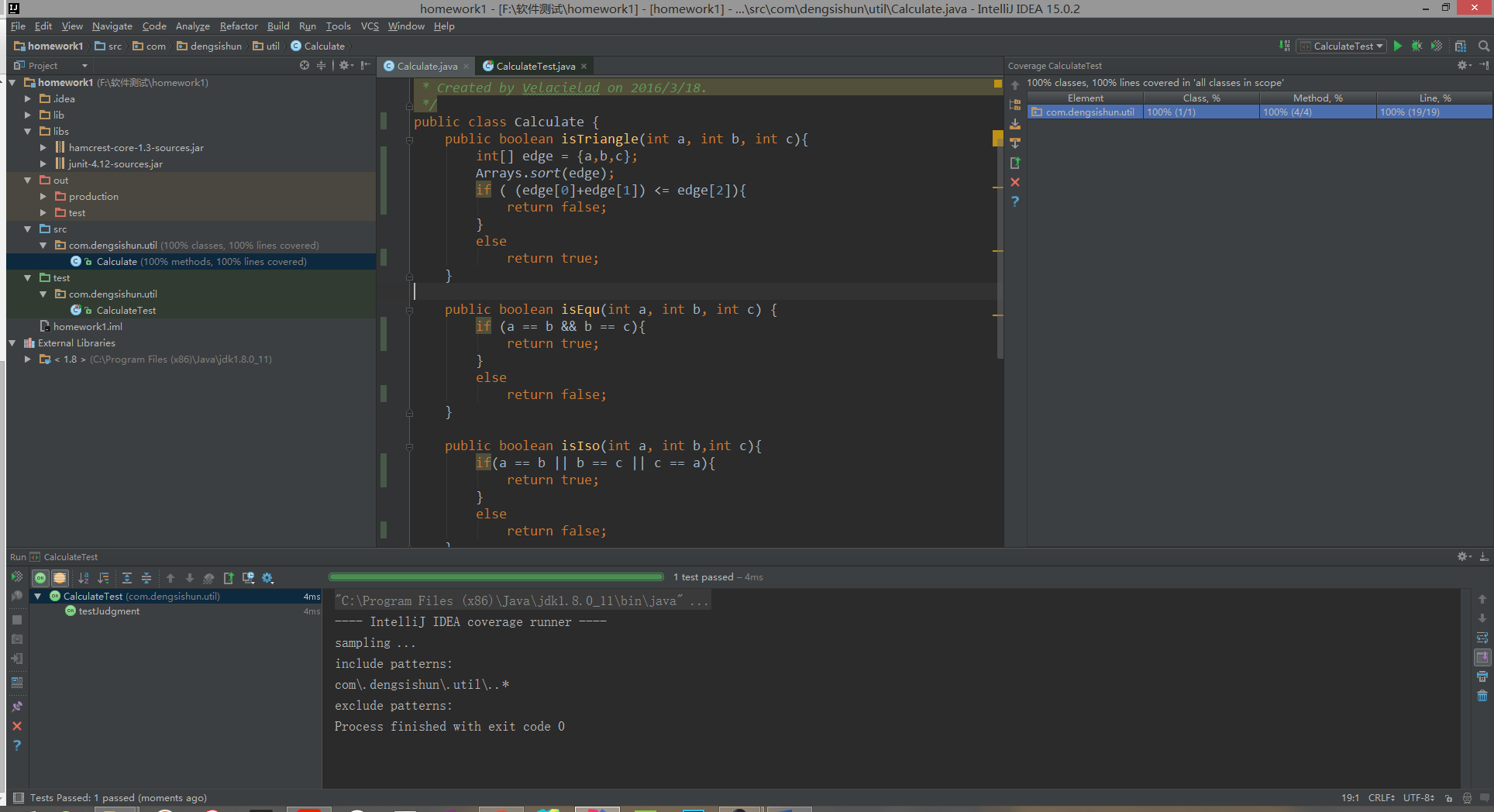Screen dimensions: 1494x812
Task: Select com.dengsishun.util row in coverage table
Action: (x=1259, y=112)
